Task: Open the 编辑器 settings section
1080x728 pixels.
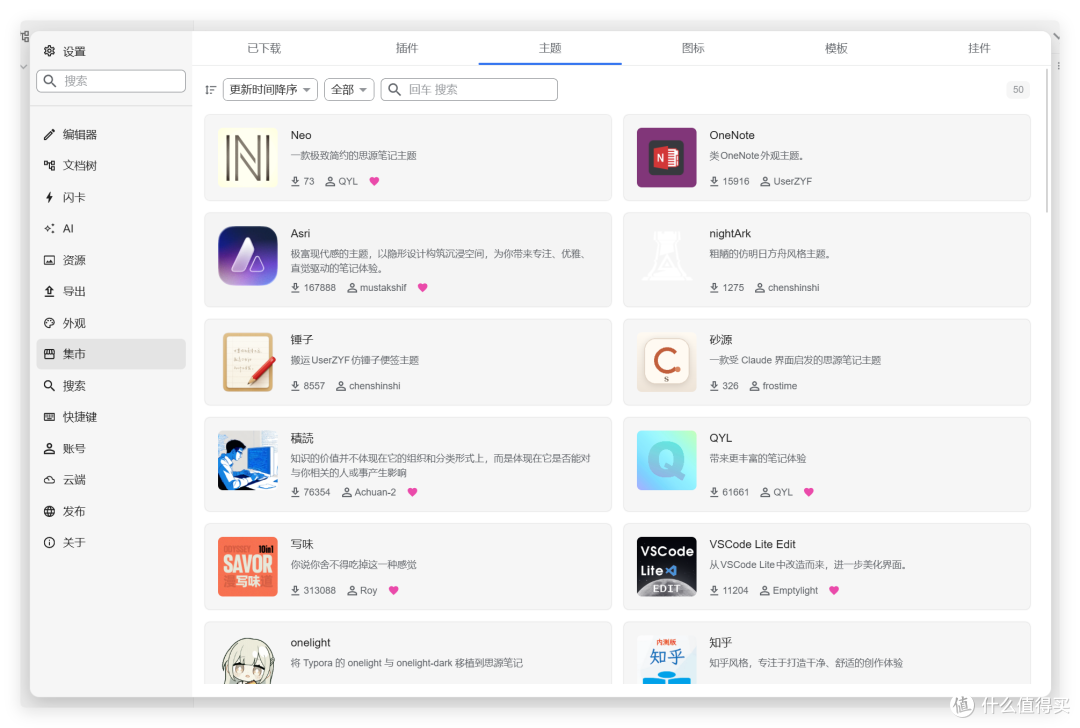Action: point(111,134)
